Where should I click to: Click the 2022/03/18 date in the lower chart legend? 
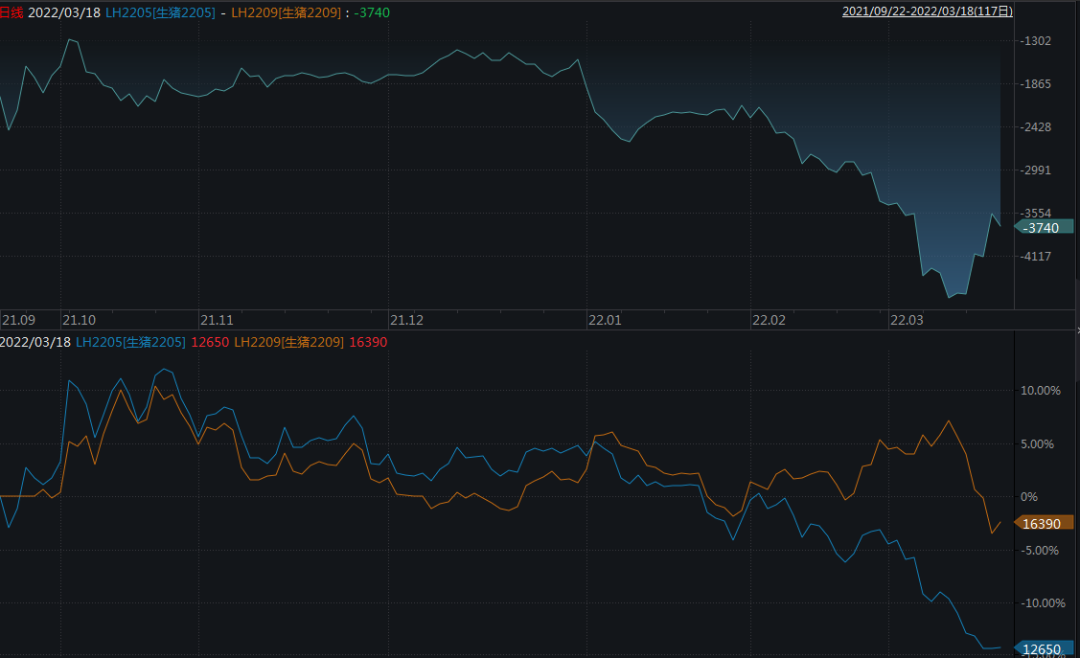point(35,342)
